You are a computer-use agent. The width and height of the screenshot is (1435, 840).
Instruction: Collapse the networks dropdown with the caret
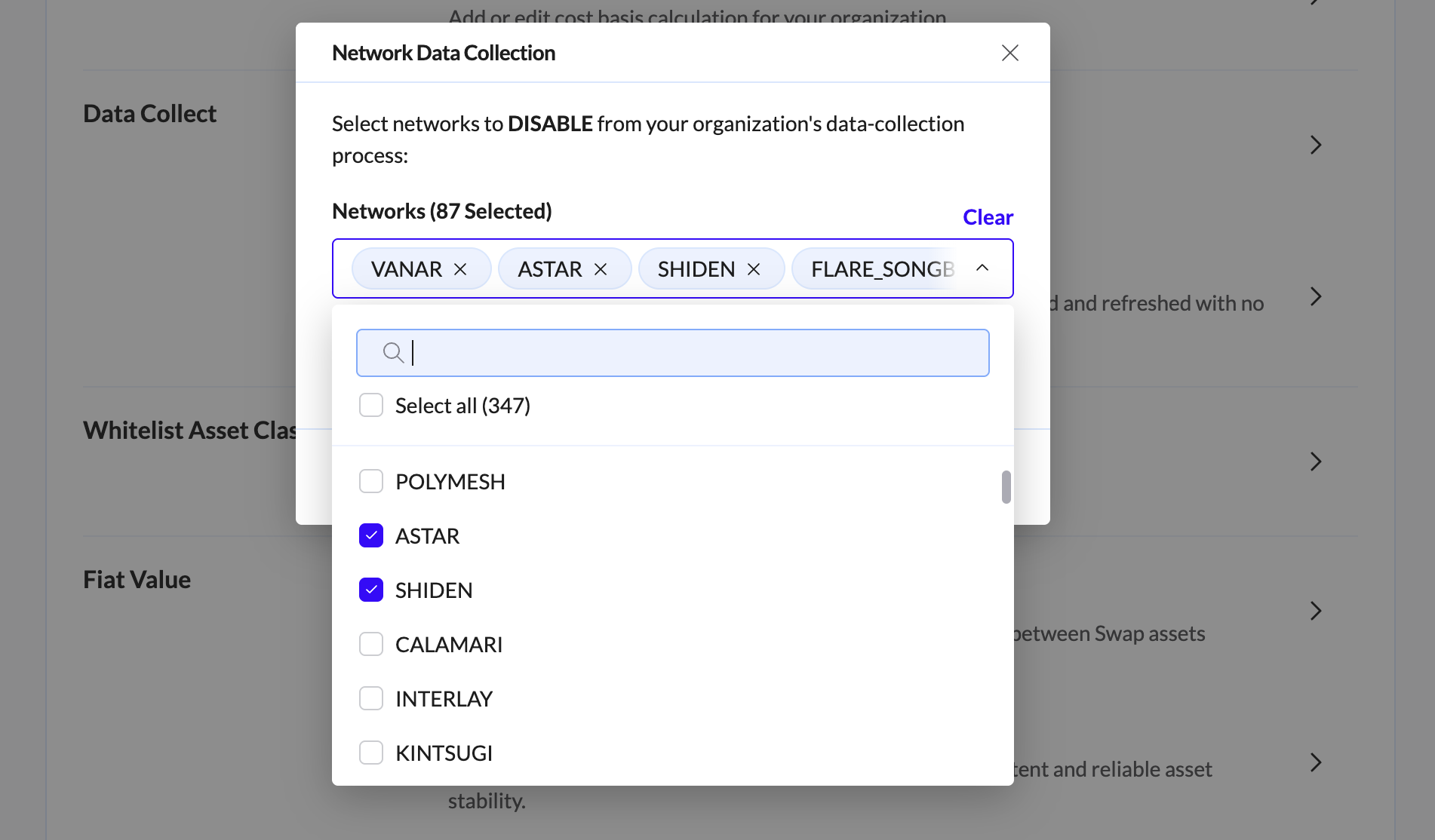click(982, 268)
